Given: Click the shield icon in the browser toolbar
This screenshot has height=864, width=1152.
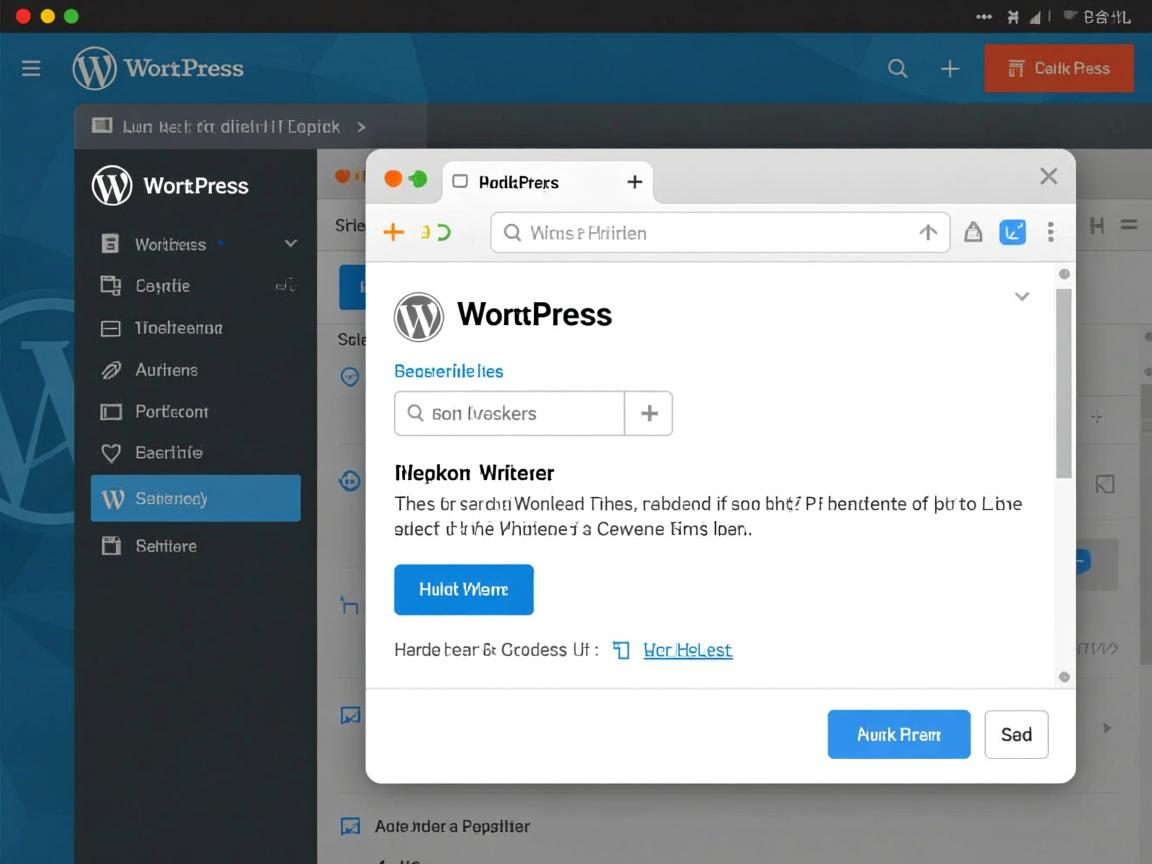Looking at the screenshot, I should click(x=973, y=231).
